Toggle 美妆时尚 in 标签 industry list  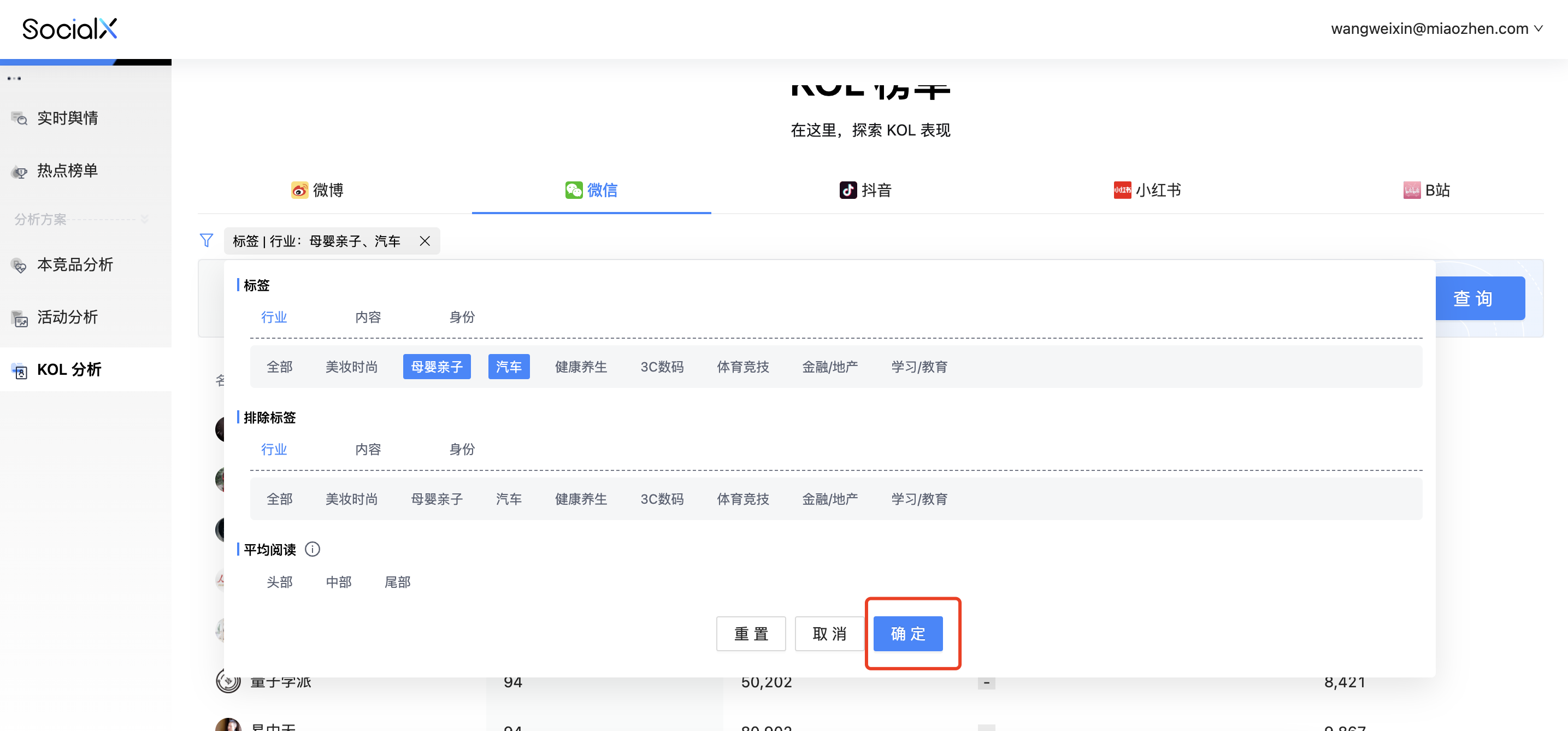click(x=352, y=367)
